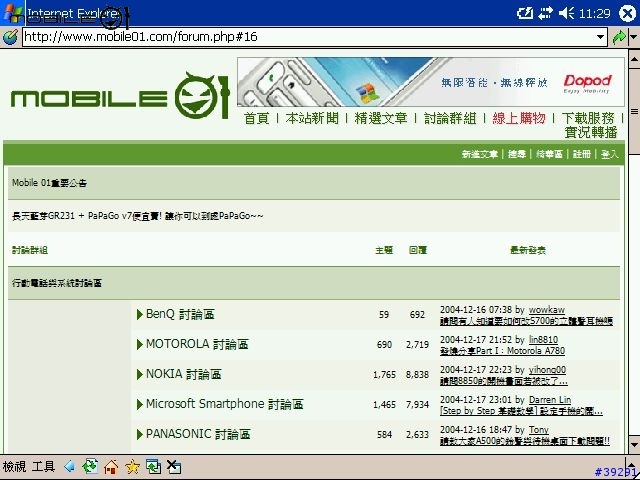
Task: Tap the connectivity arrows status icon
Action: (545, 13)
